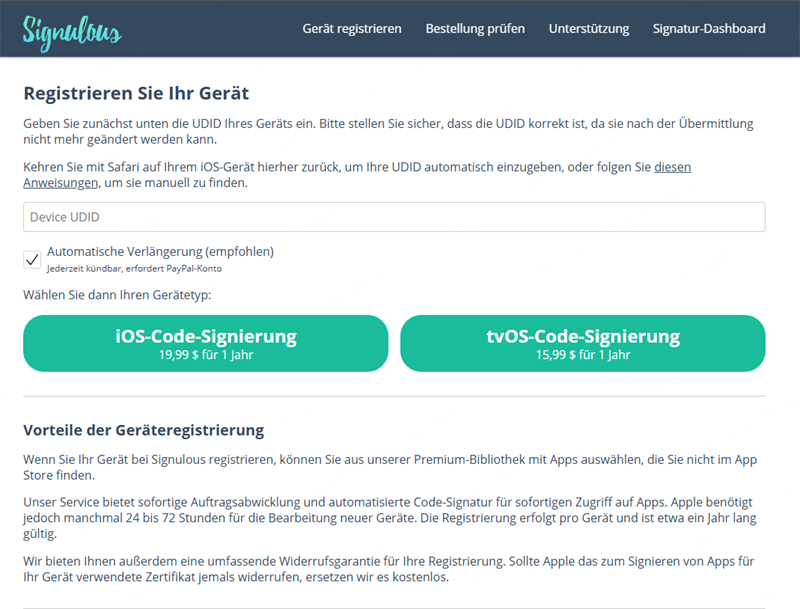Click the 'Vorteile der Geräteregistrierung' heading
800x609 pixels.
point(143,431)
